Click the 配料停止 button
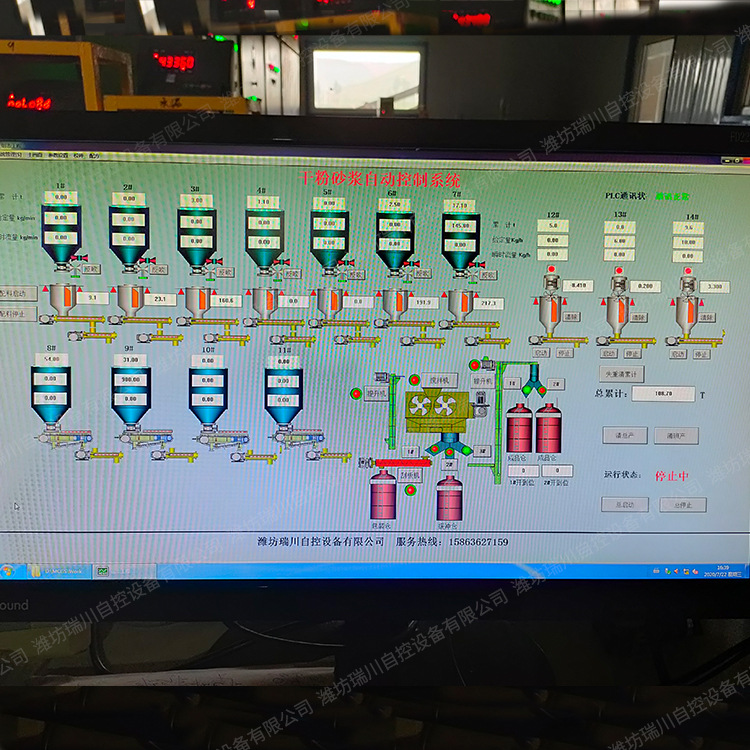The height and width of the screenshot is (750, 750). pos(17,314)
